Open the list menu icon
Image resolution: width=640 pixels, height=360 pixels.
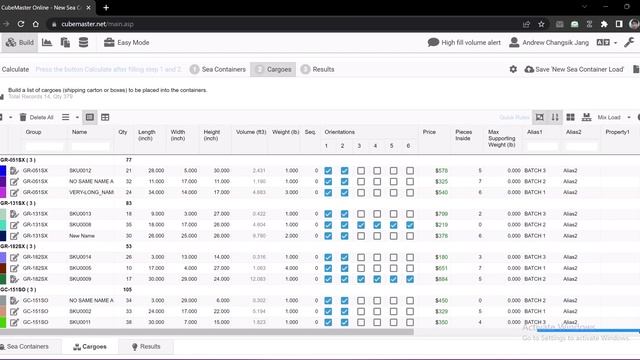65,118
